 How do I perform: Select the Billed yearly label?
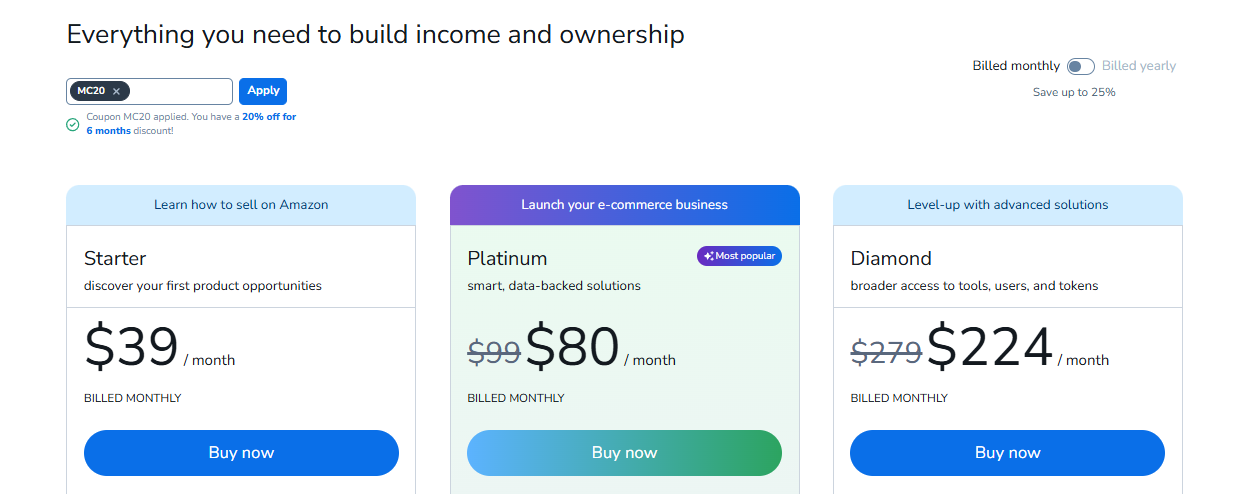pyautogui.click(x=1139, y=66)
